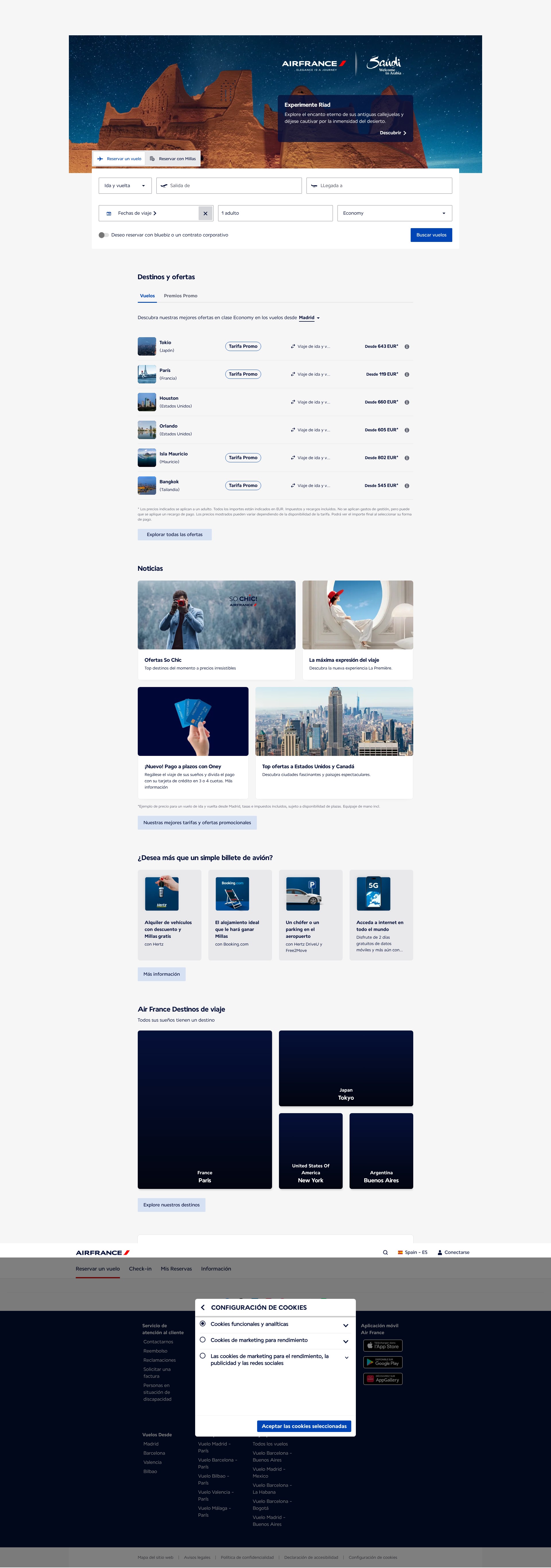Image resolution: width=551 pixels, height=1568 pixels.
Task: Open the United States New York card
Action: 311,1151
